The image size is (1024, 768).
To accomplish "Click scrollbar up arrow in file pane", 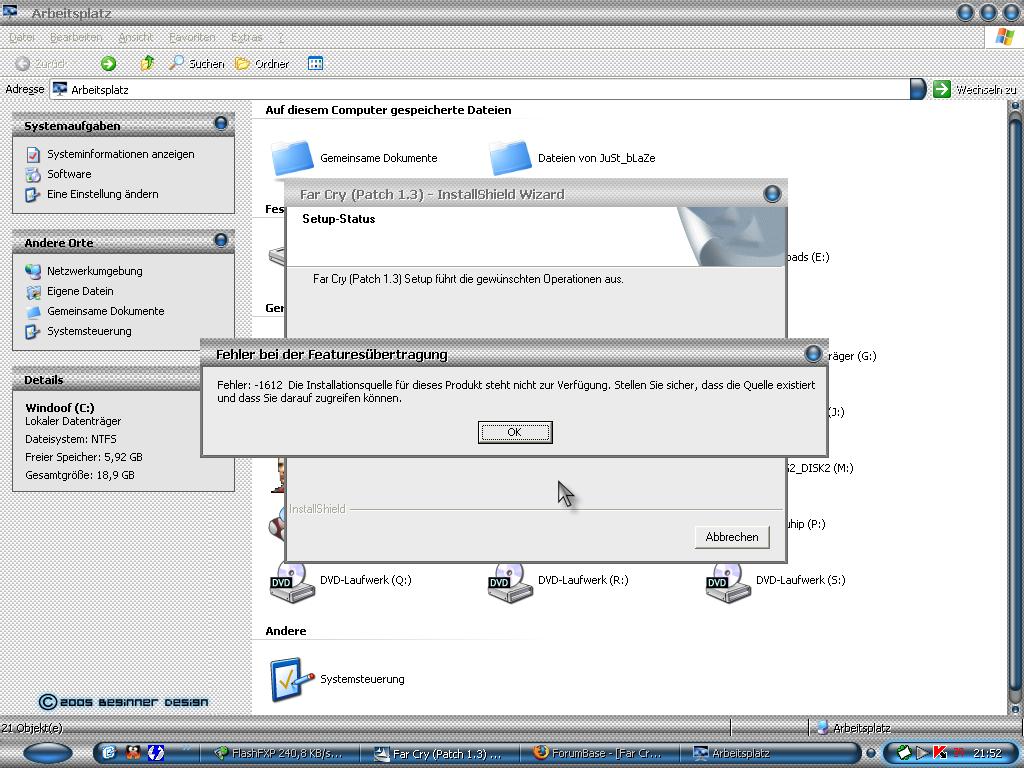I will pos(1015,105).
